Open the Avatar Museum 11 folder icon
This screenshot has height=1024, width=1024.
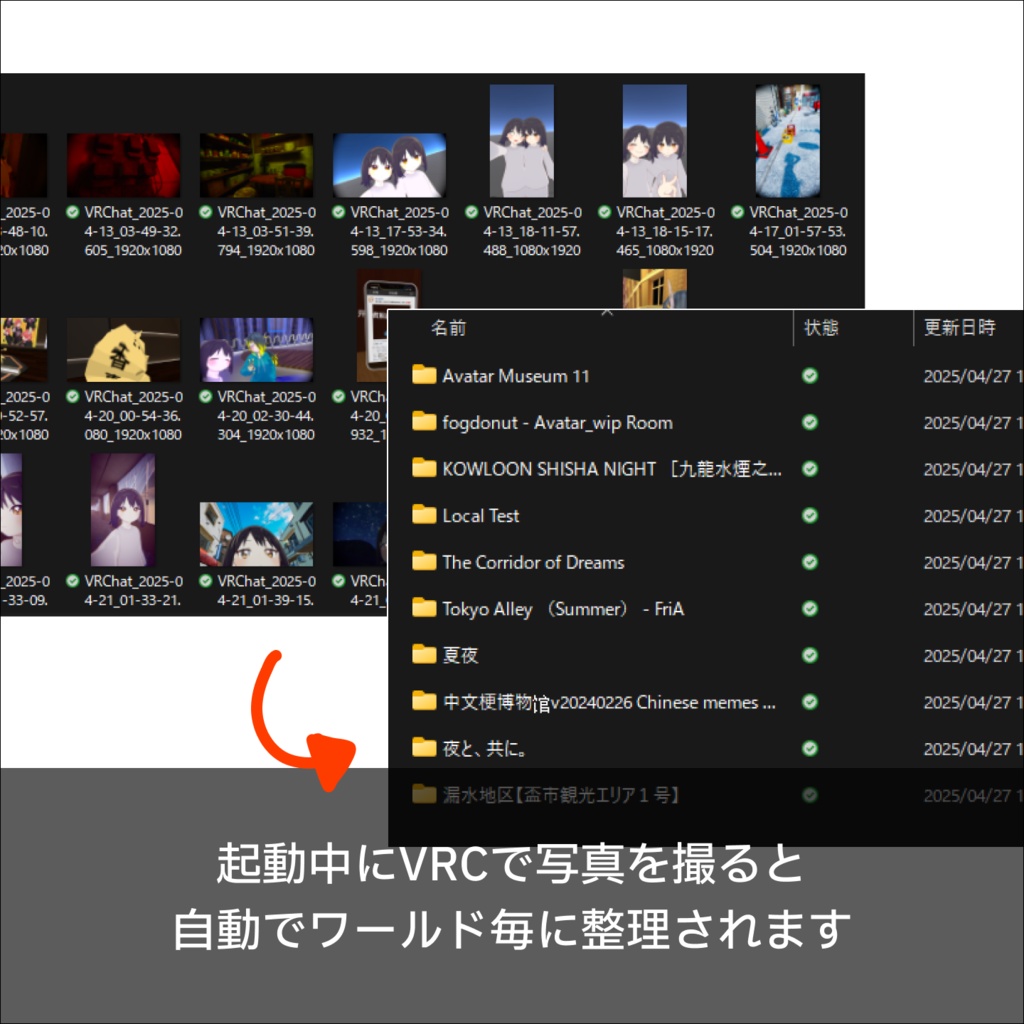point(423,375)
